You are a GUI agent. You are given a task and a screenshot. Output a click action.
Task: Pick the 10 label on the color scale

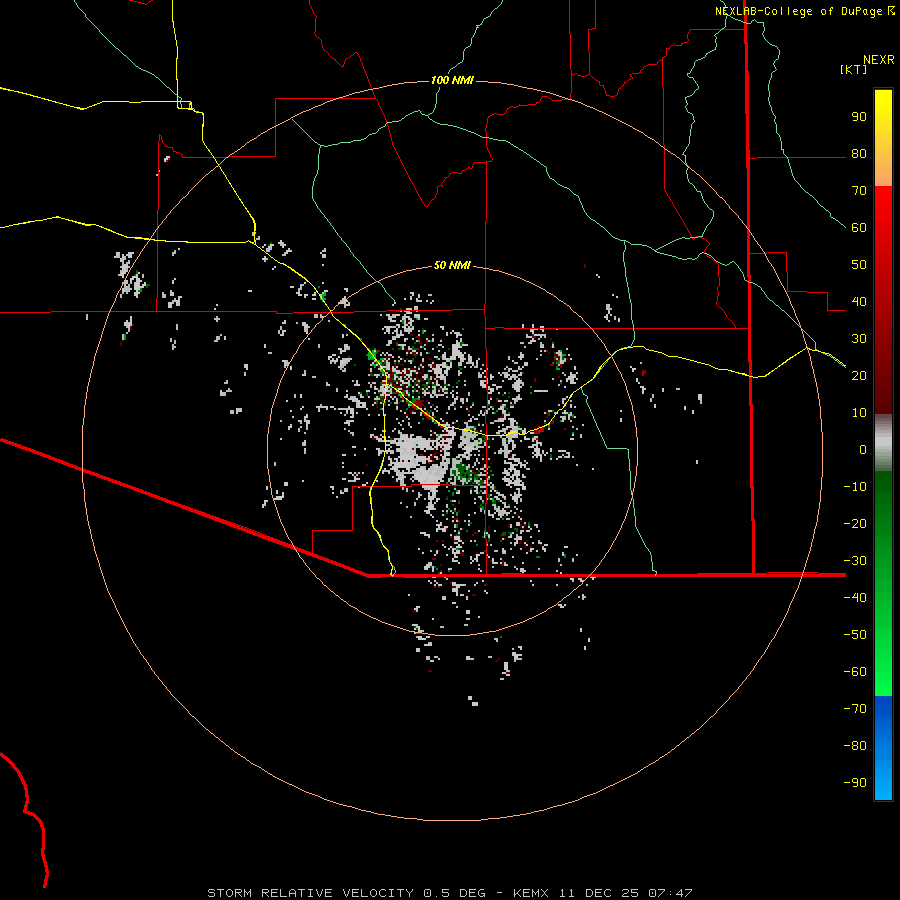(859, 413)
